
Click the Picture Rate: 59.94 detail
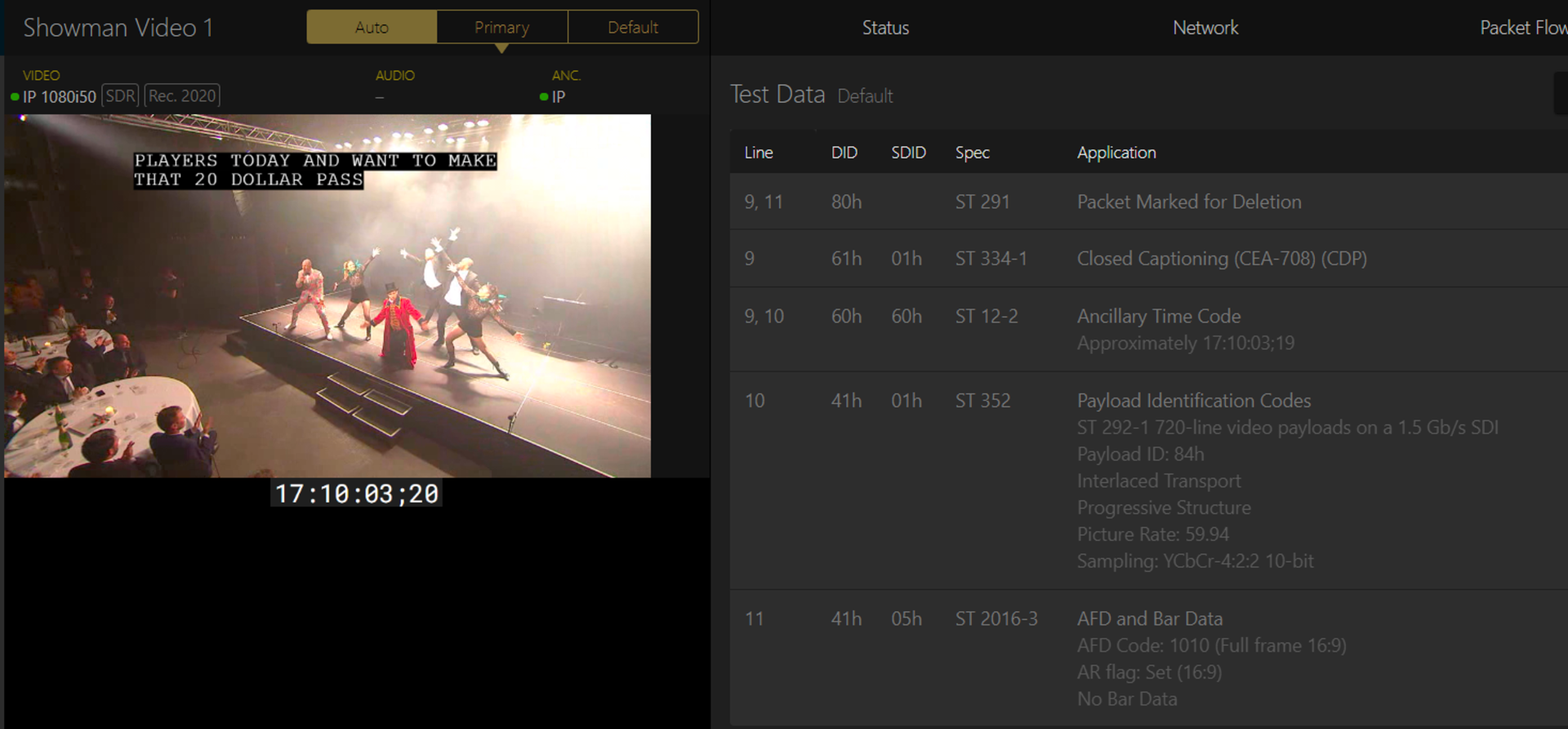pos(1153,534)
